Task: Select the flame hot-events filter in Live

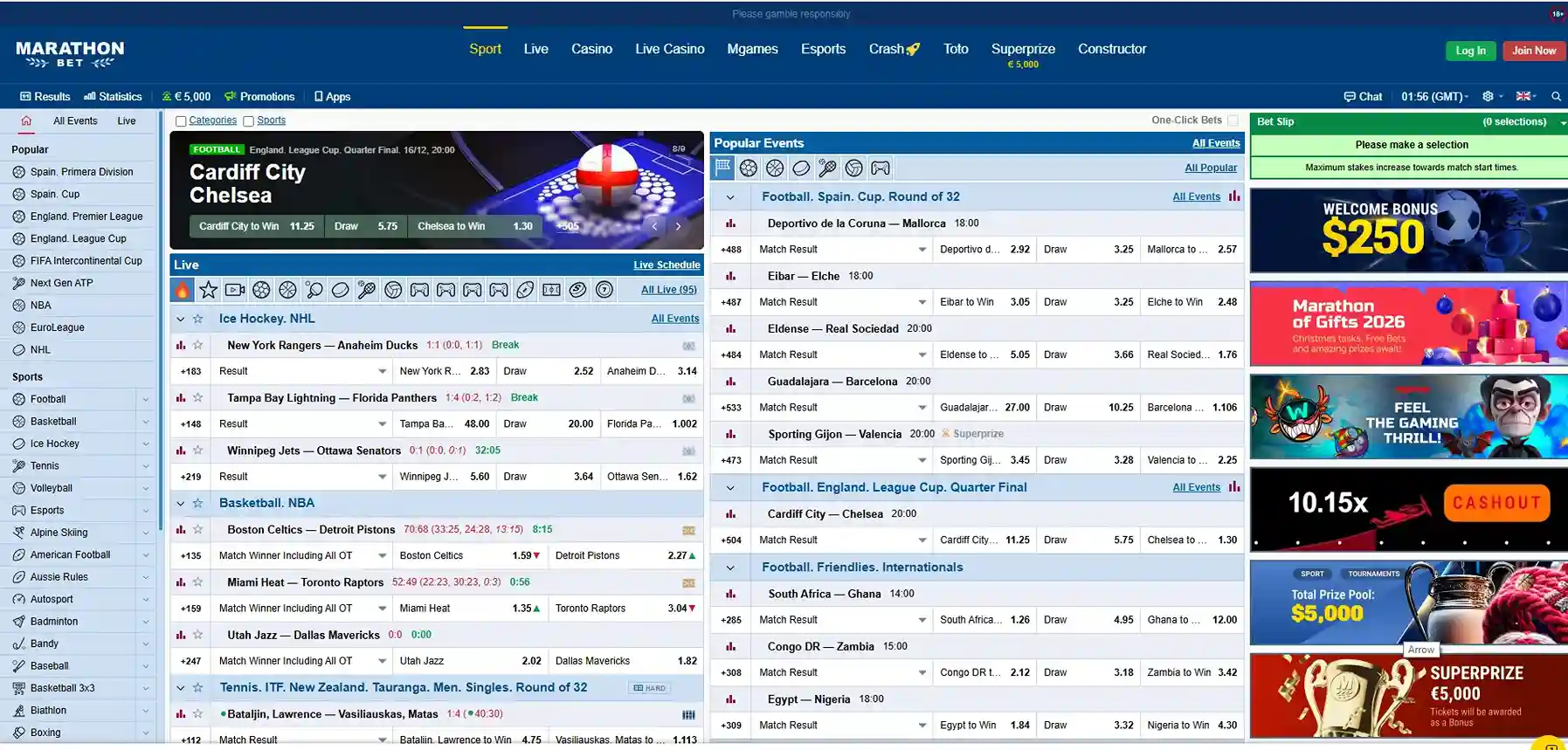Action: tap(182, 290)
